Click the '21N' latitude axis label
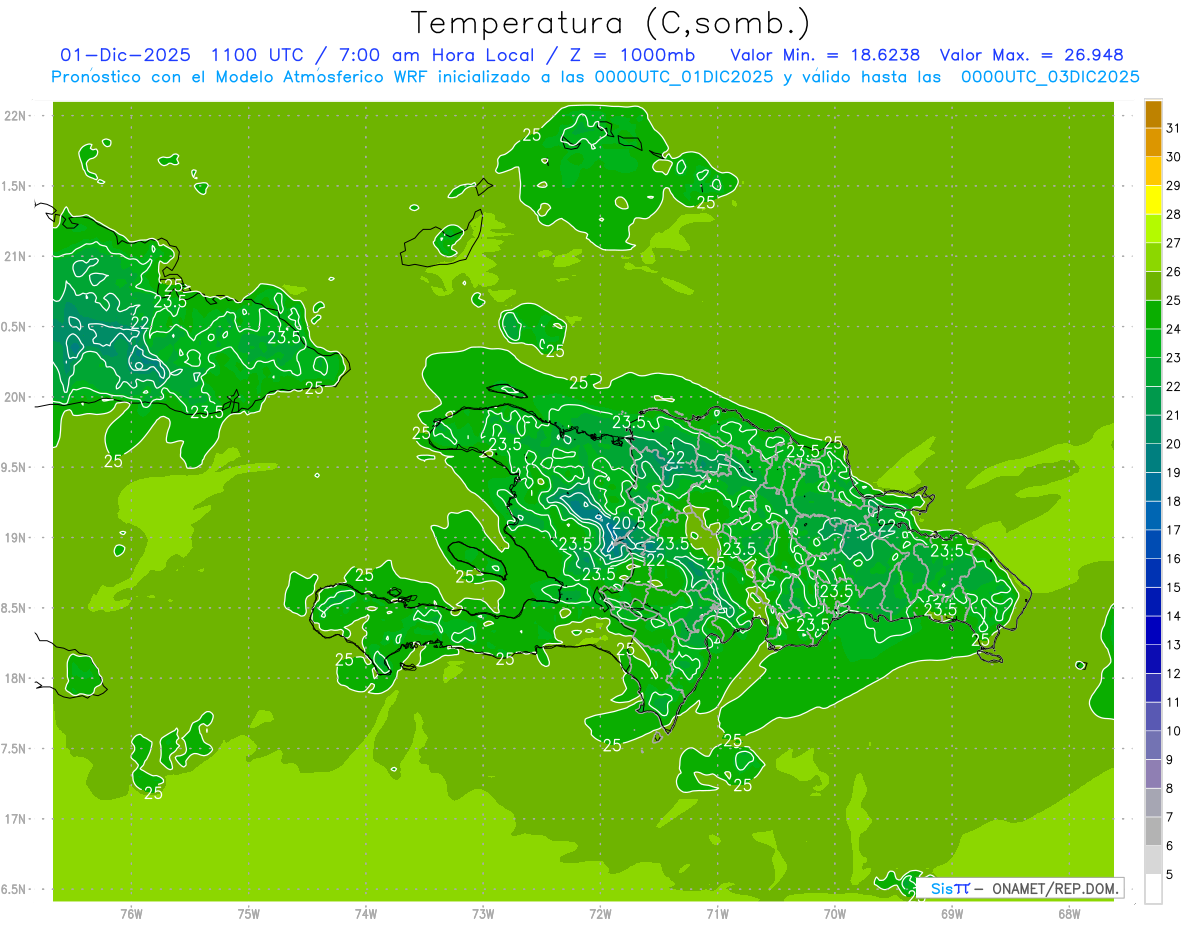This screenshot has width=1200, height=927. [x=16, y=256]
